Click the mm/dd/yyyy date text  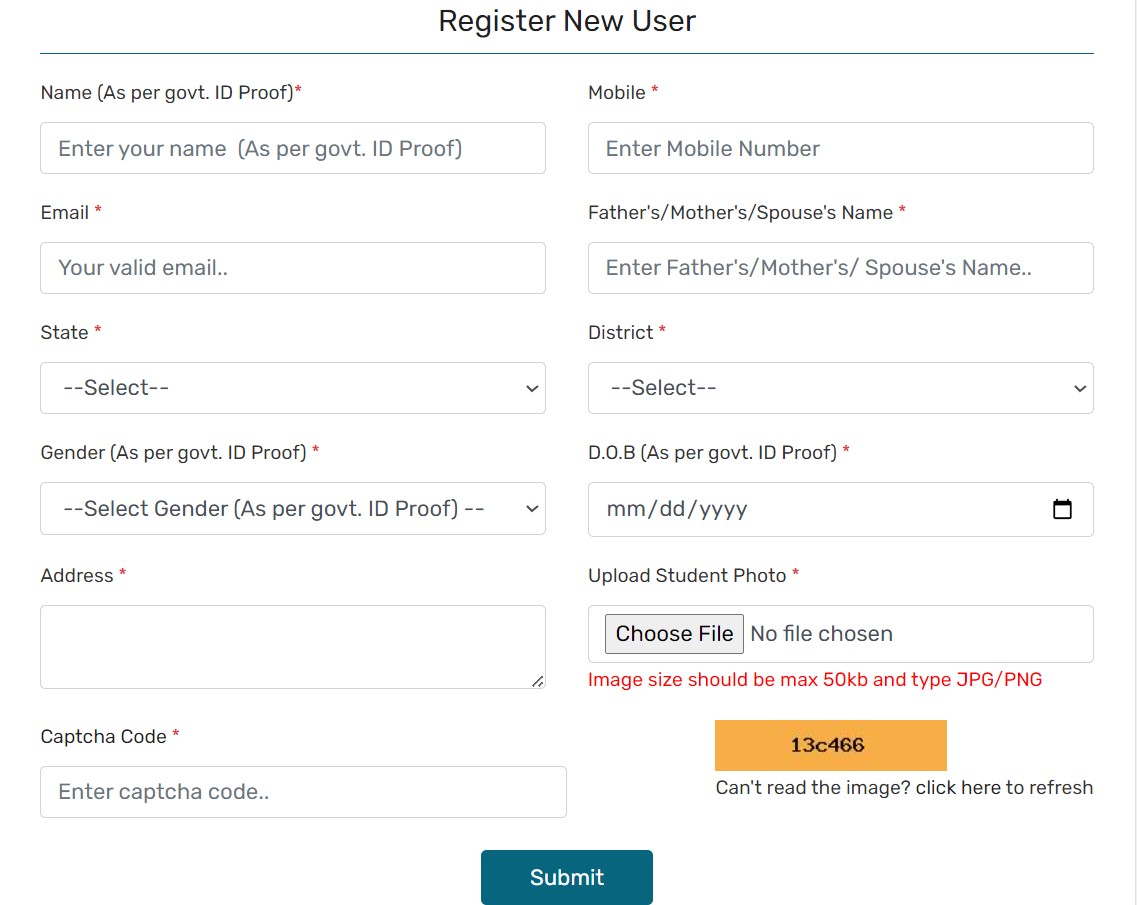[x=677, y=509]
